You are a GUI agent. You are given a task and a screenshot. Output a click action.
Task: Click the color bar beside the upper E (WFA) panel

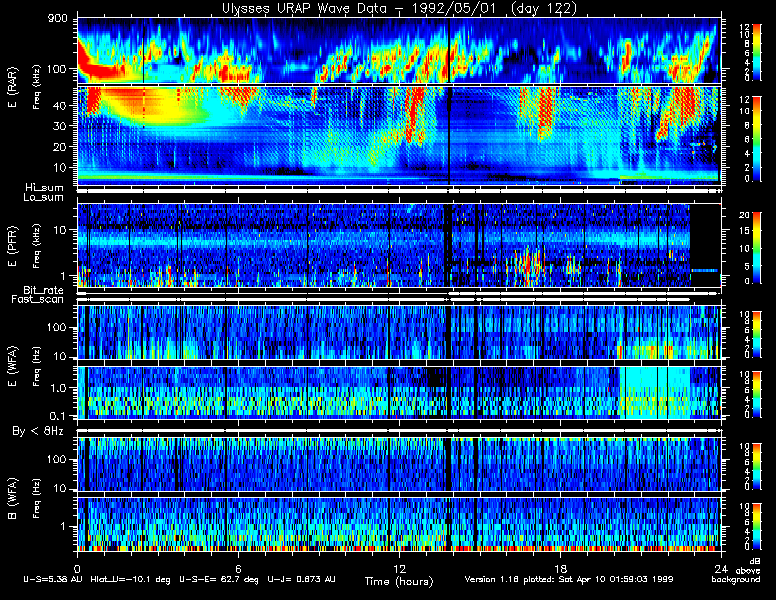[757, 334]
